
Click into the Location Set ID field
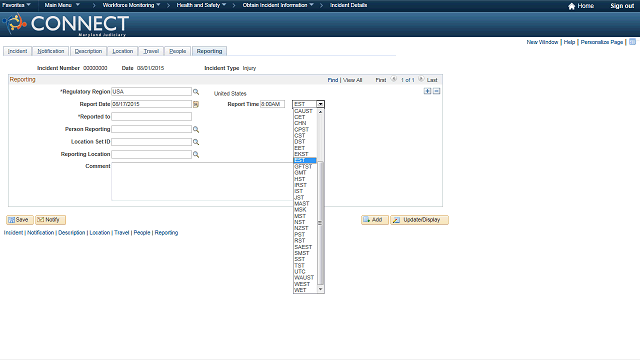coord(151,142)
